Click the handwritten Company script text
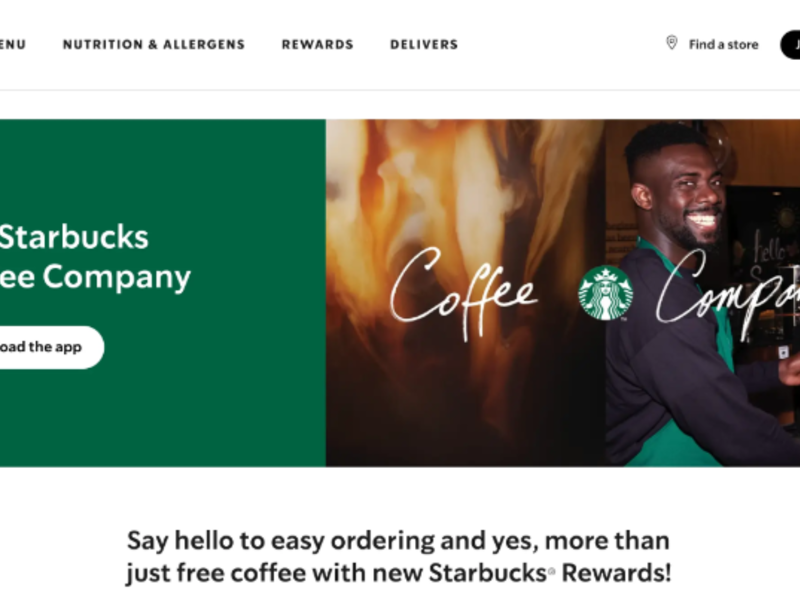 (728, 293)
